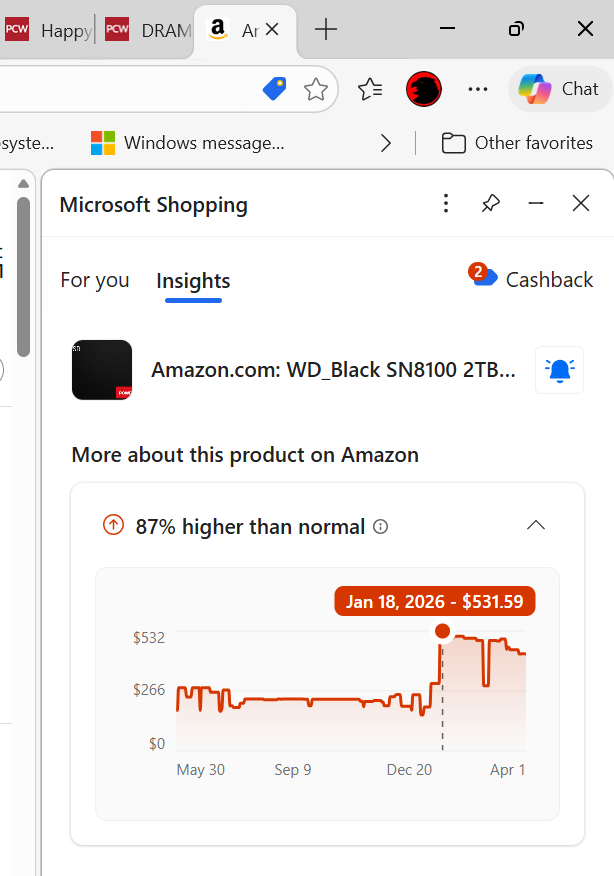Open the favorites list icon

point(371,90)
